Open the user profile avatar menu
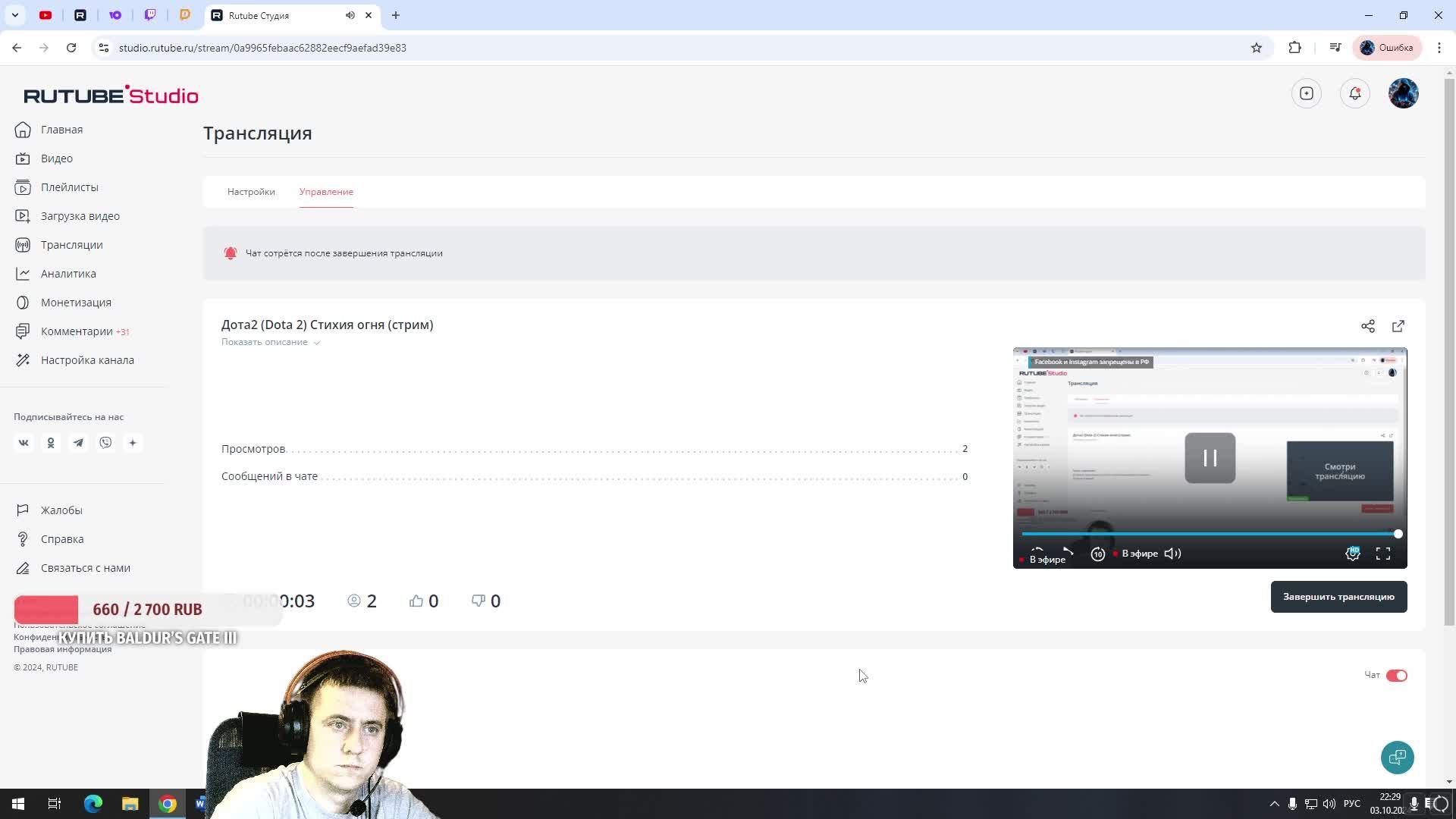Screen dimensions: 1456x819 click(1403, 93)
